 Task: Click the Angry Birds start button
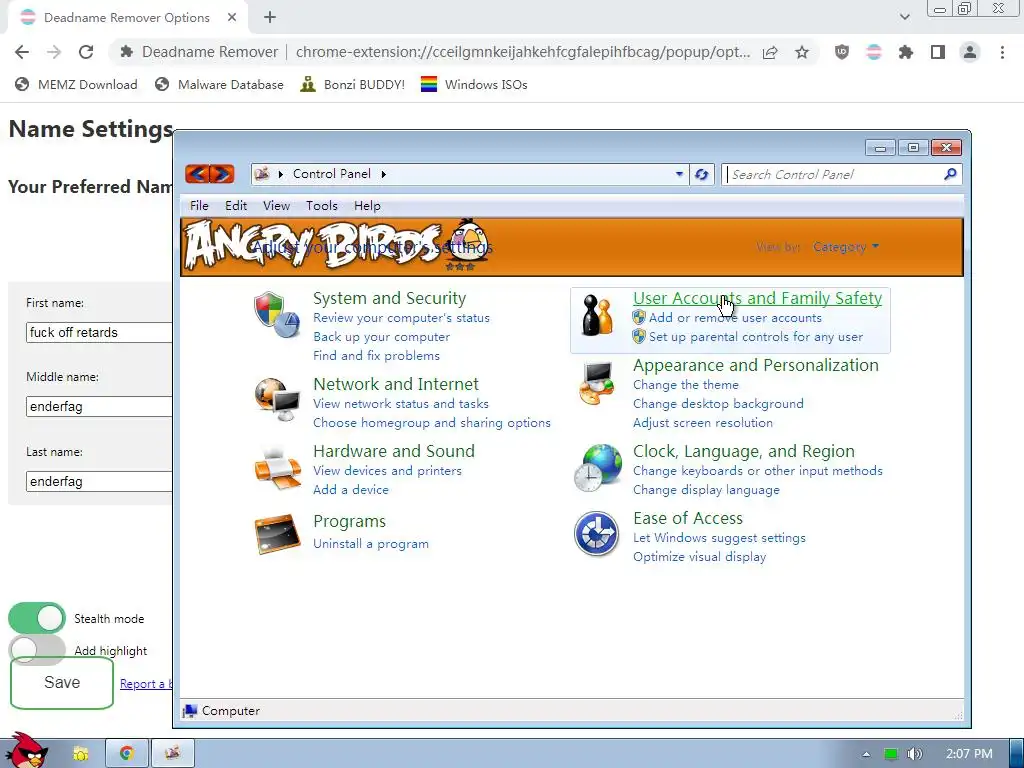click(25, 751)
